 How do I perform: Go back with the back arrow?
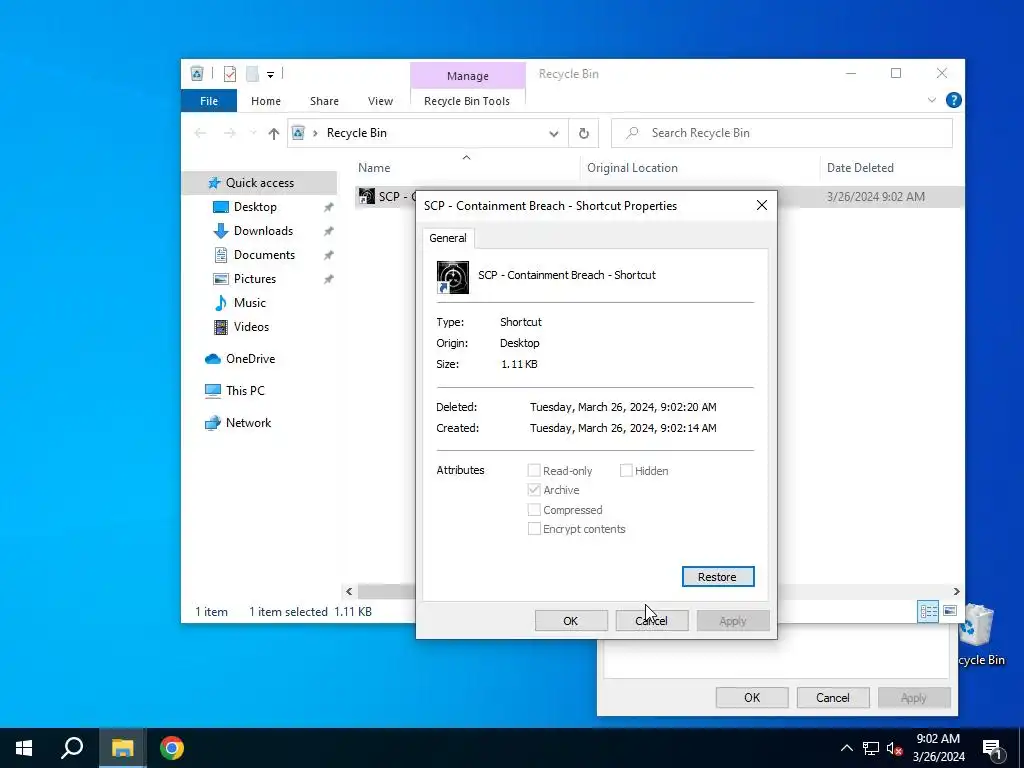point(200,133)
